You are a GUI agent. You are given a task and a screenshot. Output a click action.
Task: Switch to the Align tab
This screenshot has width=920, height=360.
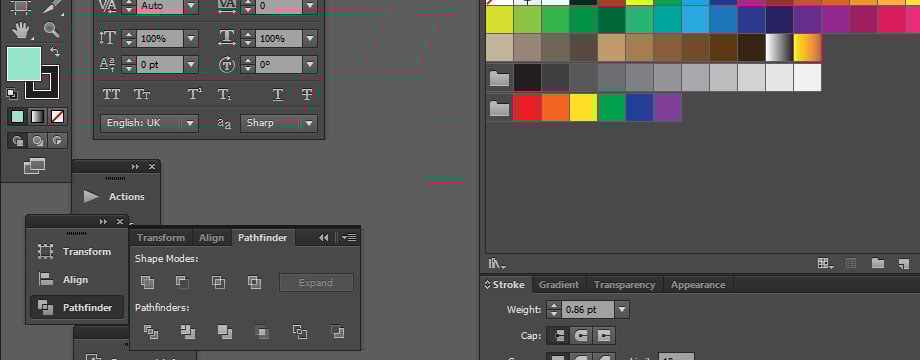pos(211,237)
